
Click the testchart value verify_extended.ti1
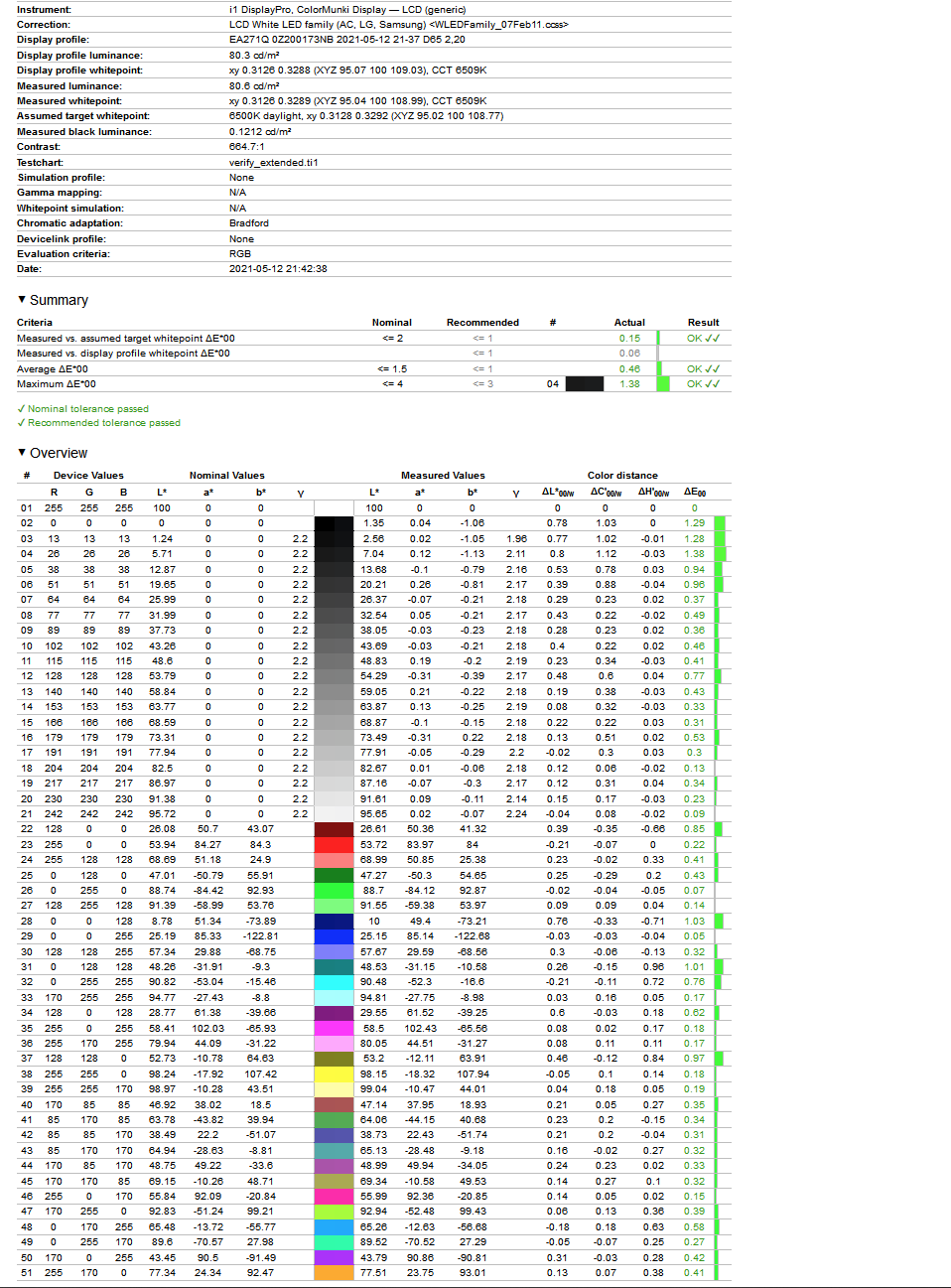click(x=274, y=163)
